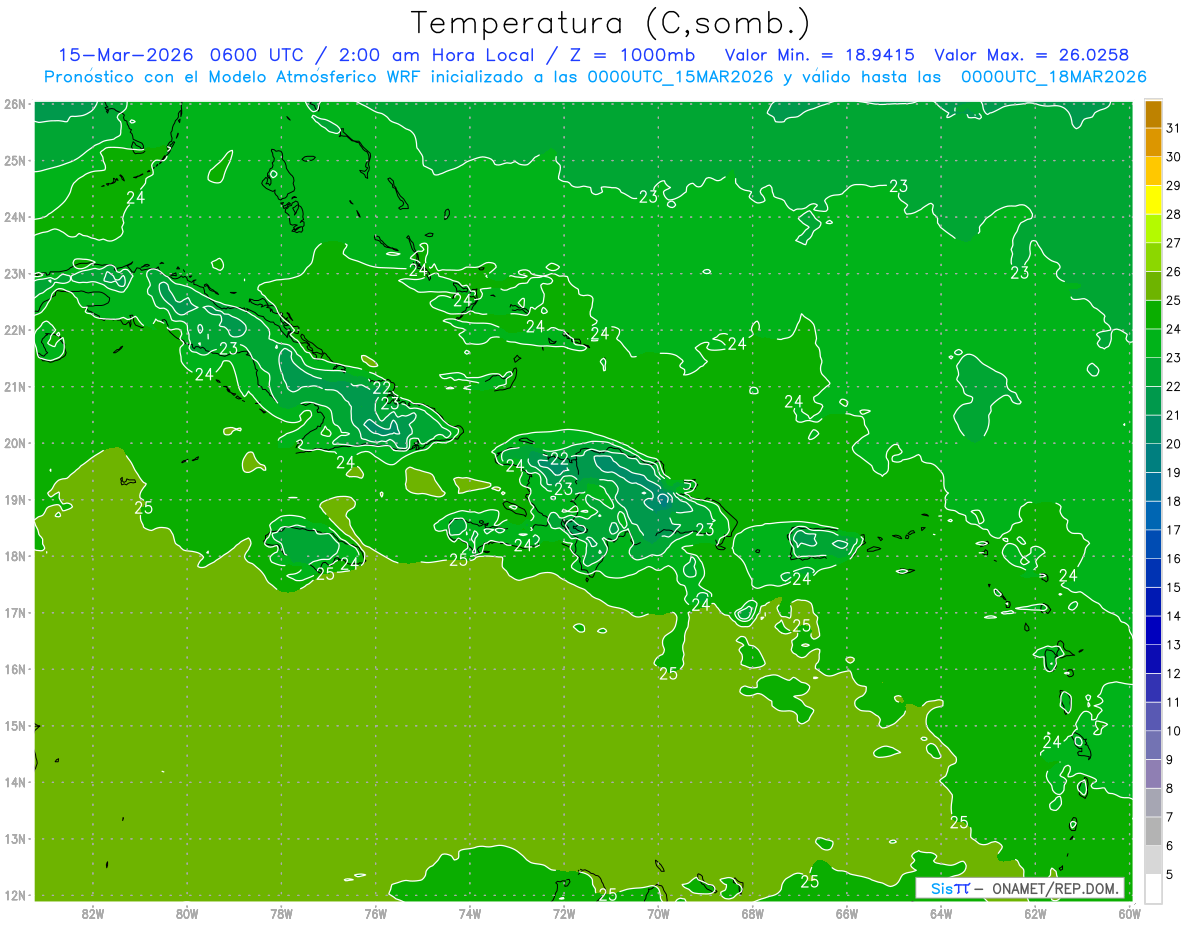Click the white legend swatch below 5
Screen dimensions: 1200x927
[x=1153, y=889]
